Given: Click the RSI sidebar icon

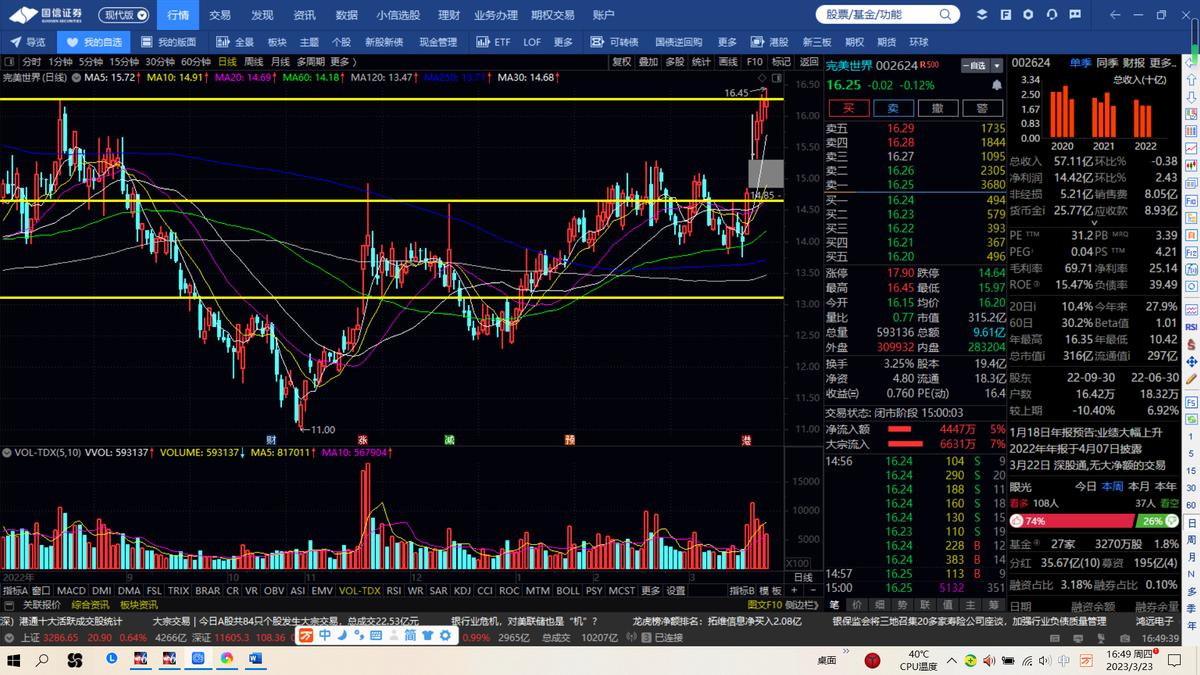Looking at the screenshot, I should [x=1191, y=327].
